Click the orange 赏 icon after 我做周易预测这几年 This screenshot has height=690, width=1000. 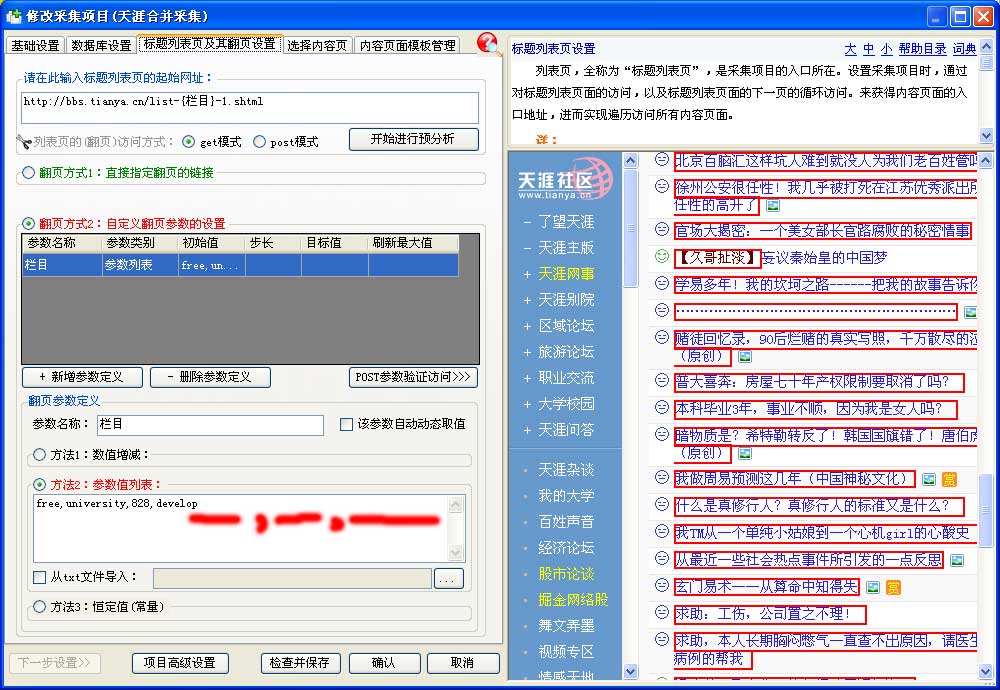coord(950,480)
